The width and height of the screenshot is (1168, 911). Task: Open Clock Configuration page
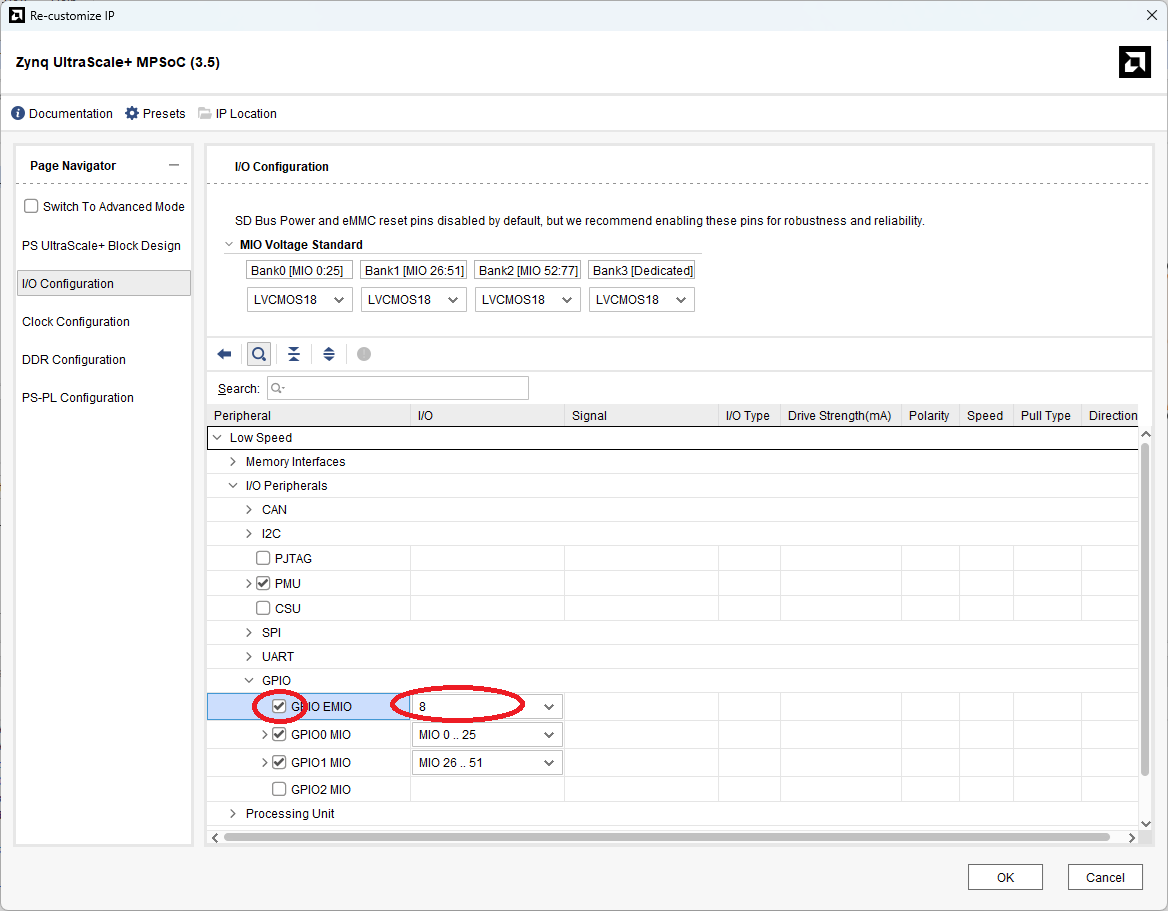(76, 321)
